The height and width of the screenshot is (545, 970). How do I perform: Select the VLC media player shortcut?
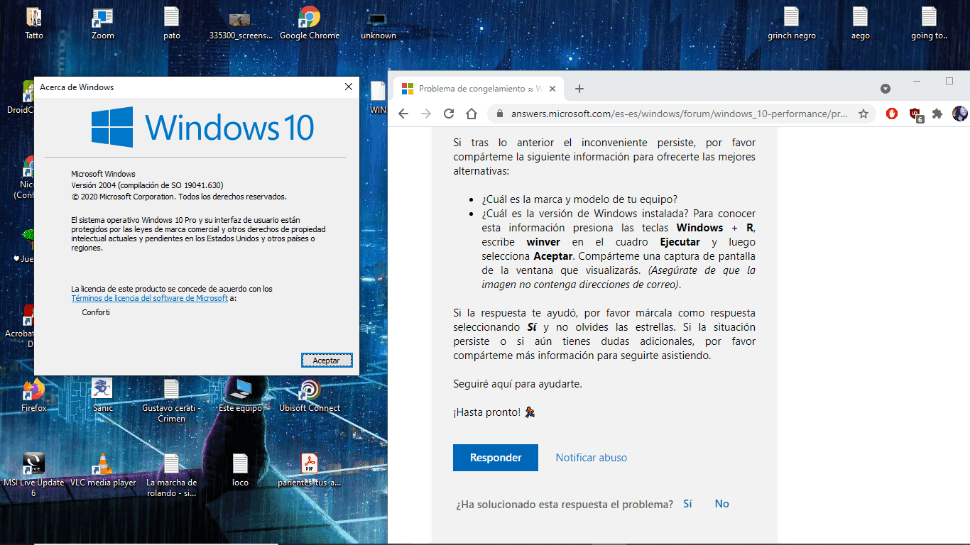point(103,470)
